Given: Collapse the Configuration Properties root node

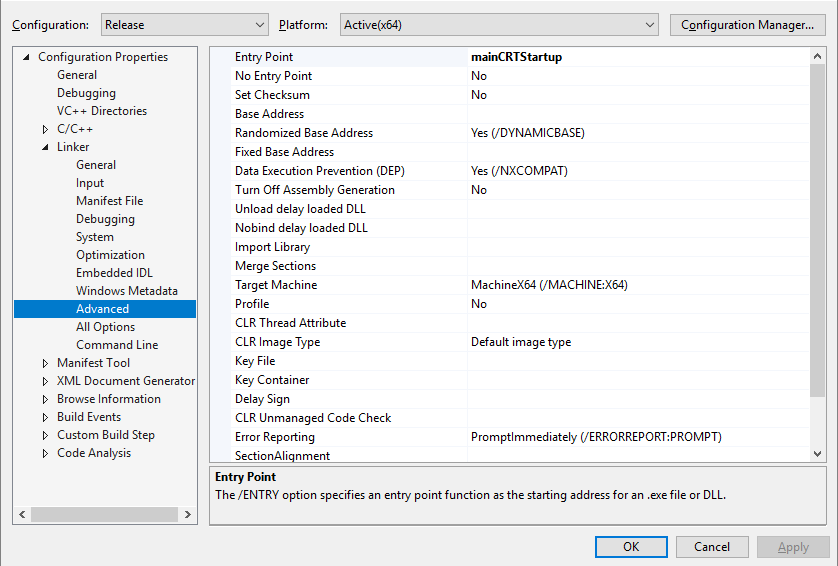Looking at the screenshot, I should 26,57.
